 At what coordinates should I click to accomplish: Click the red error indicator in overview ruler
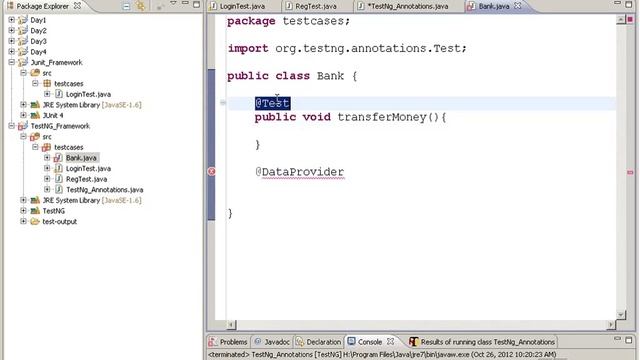pyautogui.click(x=630, y=19)
